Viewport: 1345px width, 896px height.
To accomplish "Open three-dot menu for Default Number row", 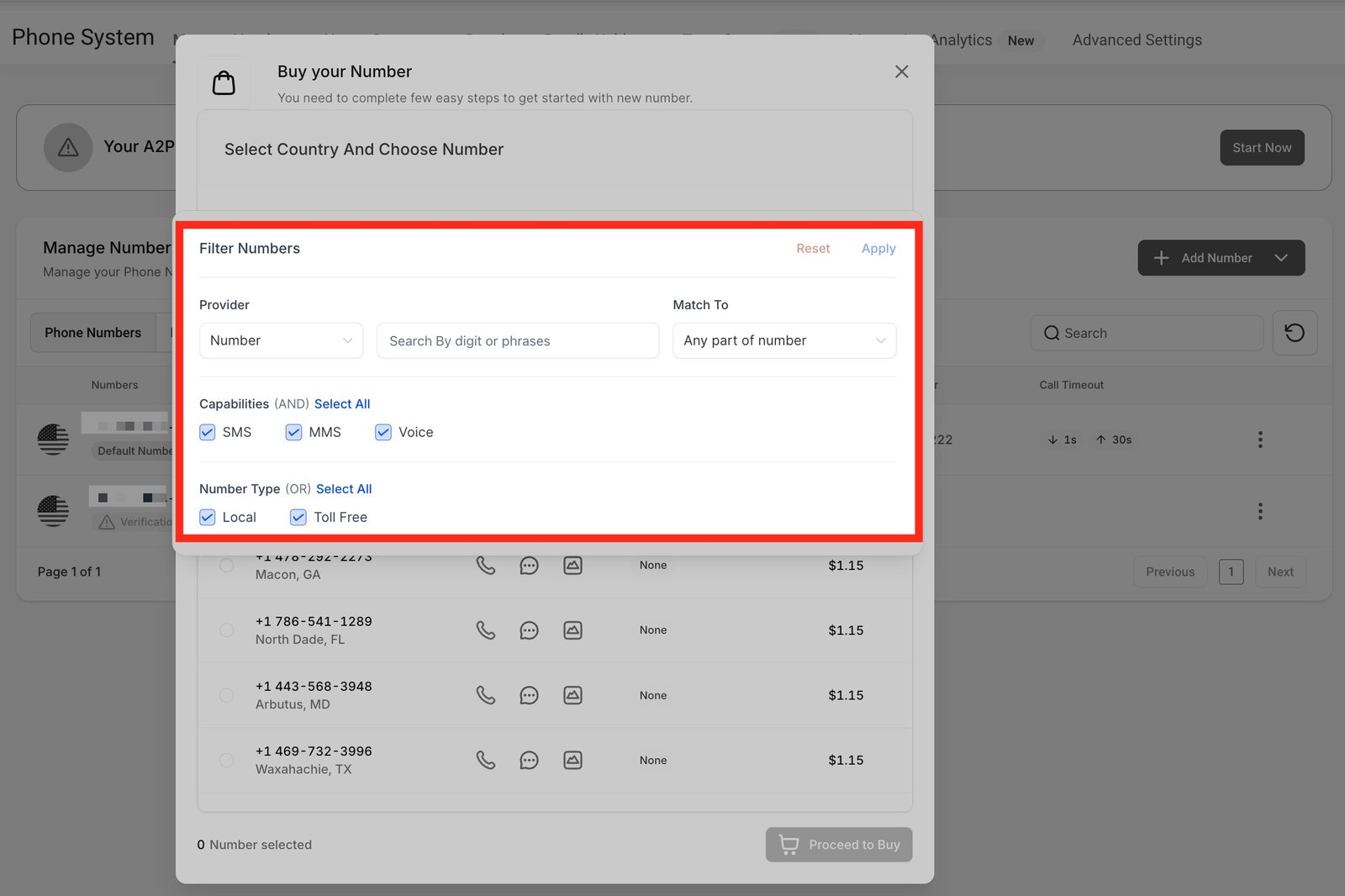I will (x=1259, y=440).
